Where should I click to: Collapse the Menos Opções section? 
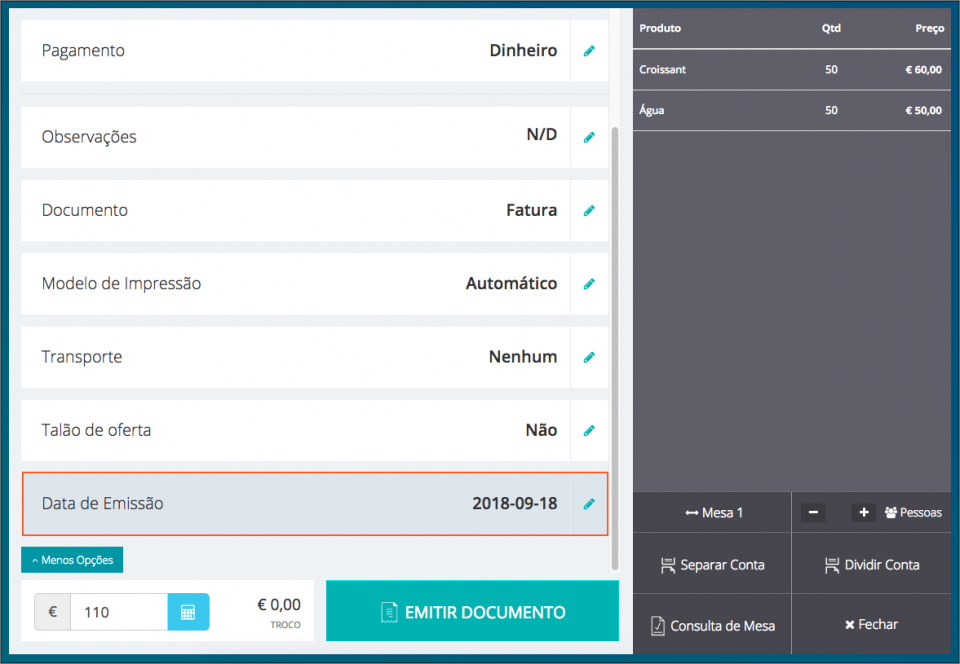coord(72,560)
